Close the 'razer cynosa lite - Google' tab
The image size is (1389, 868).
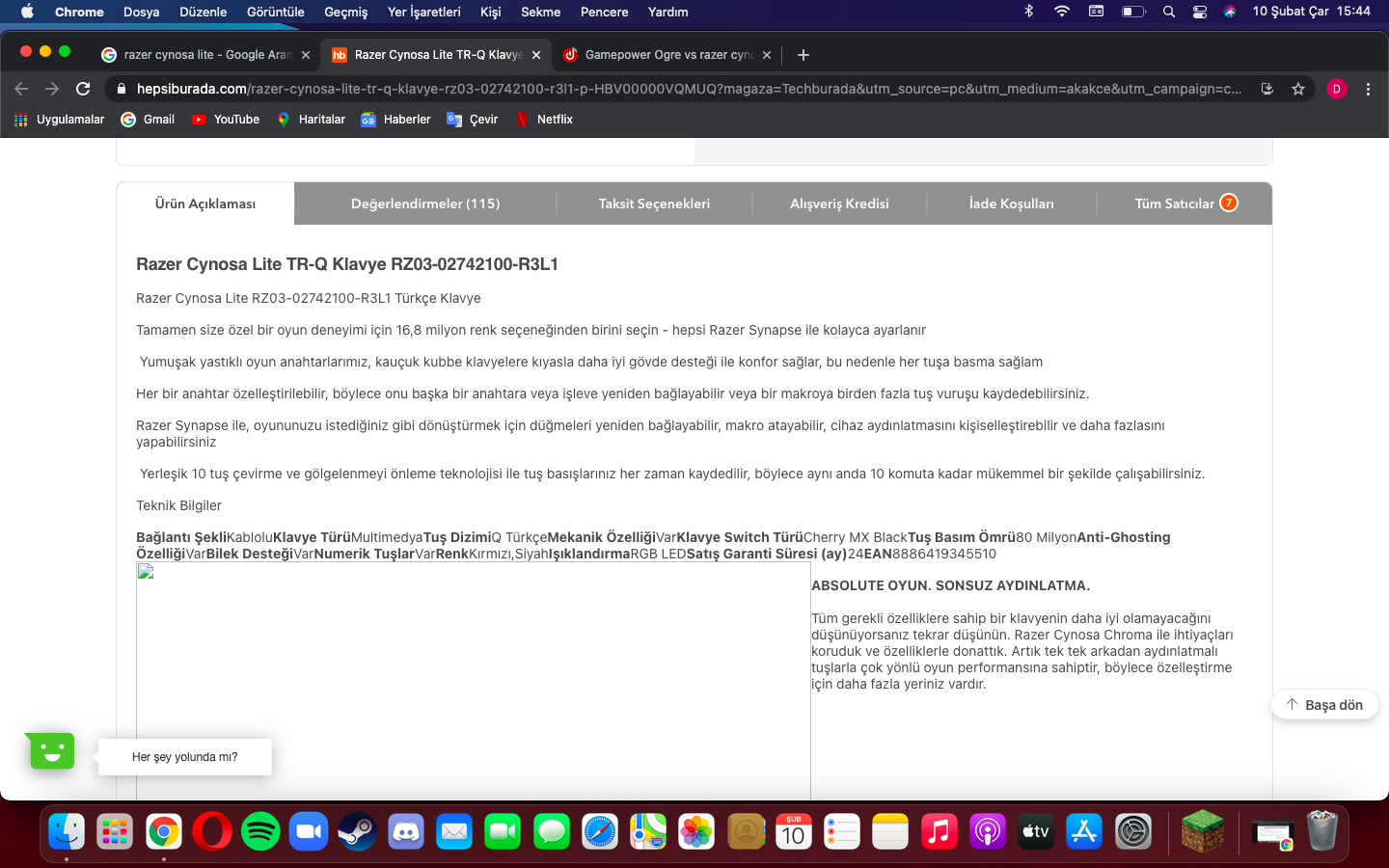(306, 55)
